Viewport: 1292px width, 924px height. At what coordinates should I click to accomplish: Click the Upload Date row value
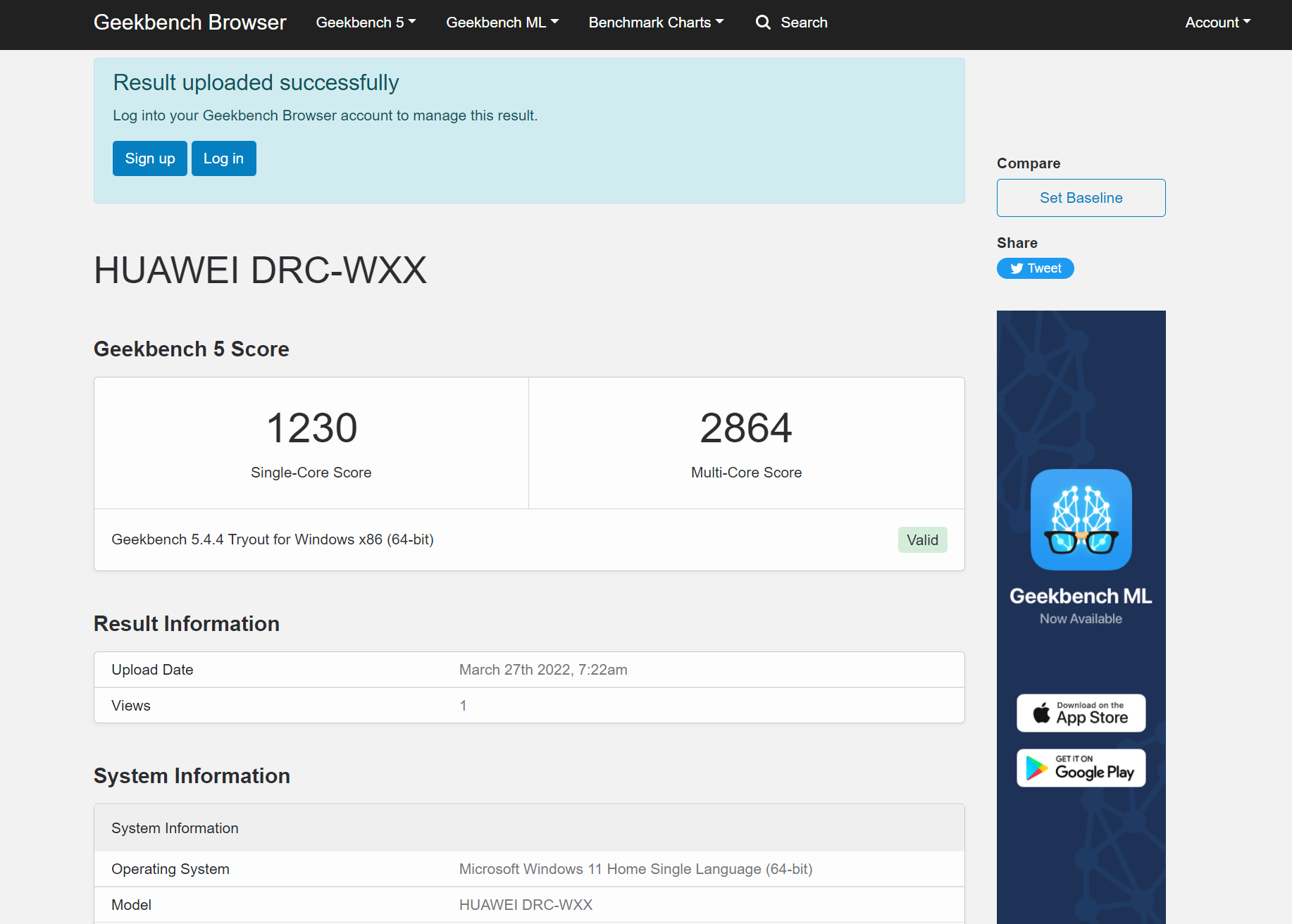pos(543,670)
